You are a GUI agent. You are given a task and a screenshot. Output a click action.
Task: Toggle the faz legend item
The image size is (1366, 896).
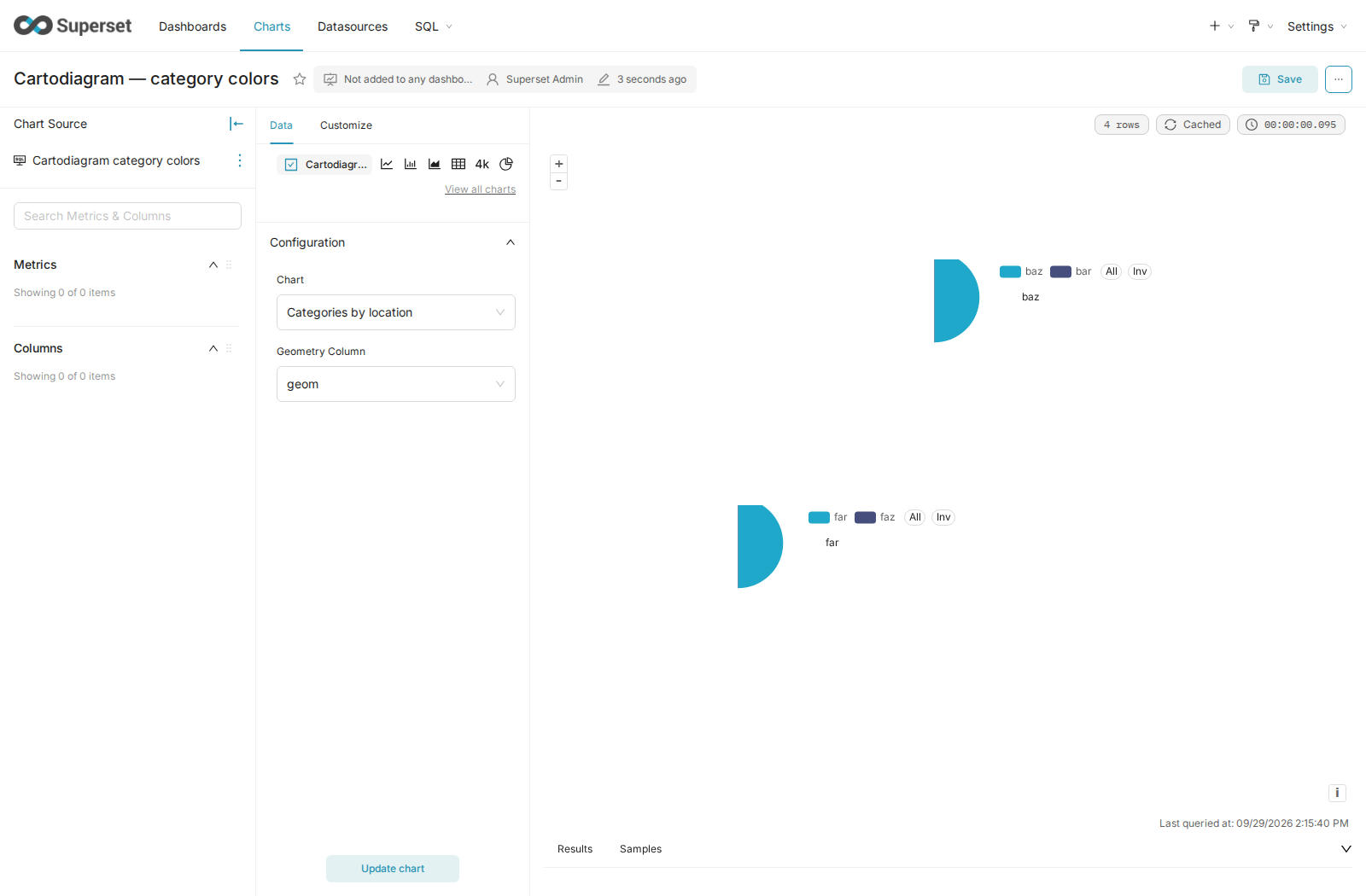point(875,517)
